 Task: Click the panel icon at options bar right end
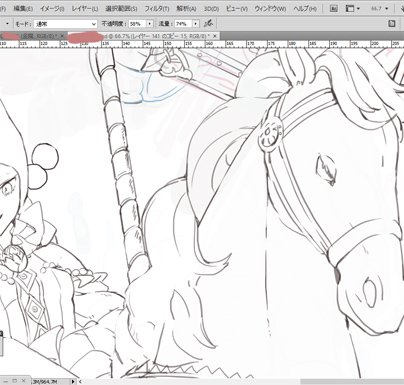pyautogui.click(x=392, y=24)
